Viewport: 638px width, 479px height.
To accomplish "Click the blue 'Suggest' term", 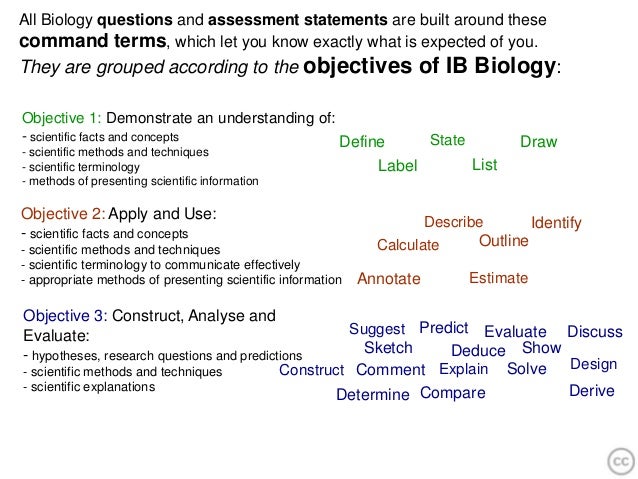I will pyautogui.click(x=377, y=329).
